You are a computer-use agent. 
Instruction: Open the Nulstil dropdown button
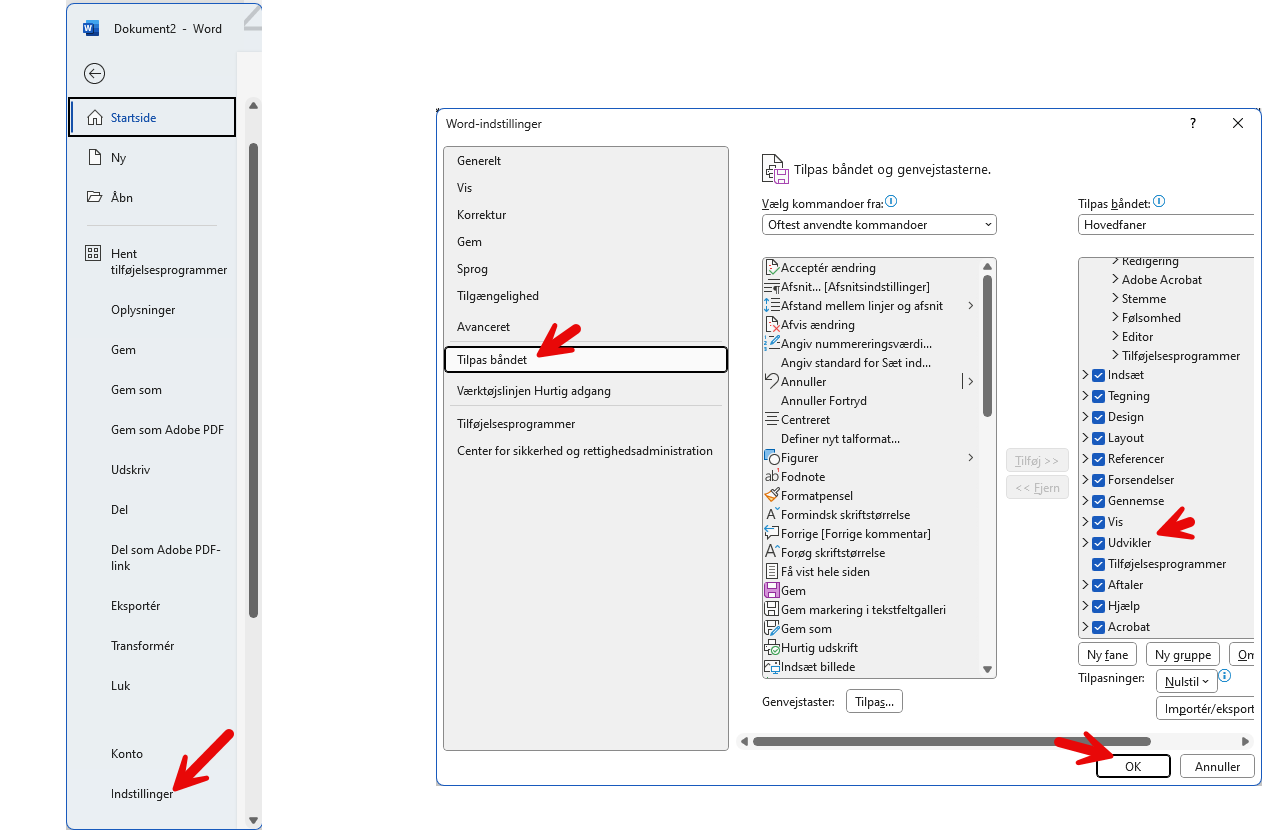coord(1186,681)
